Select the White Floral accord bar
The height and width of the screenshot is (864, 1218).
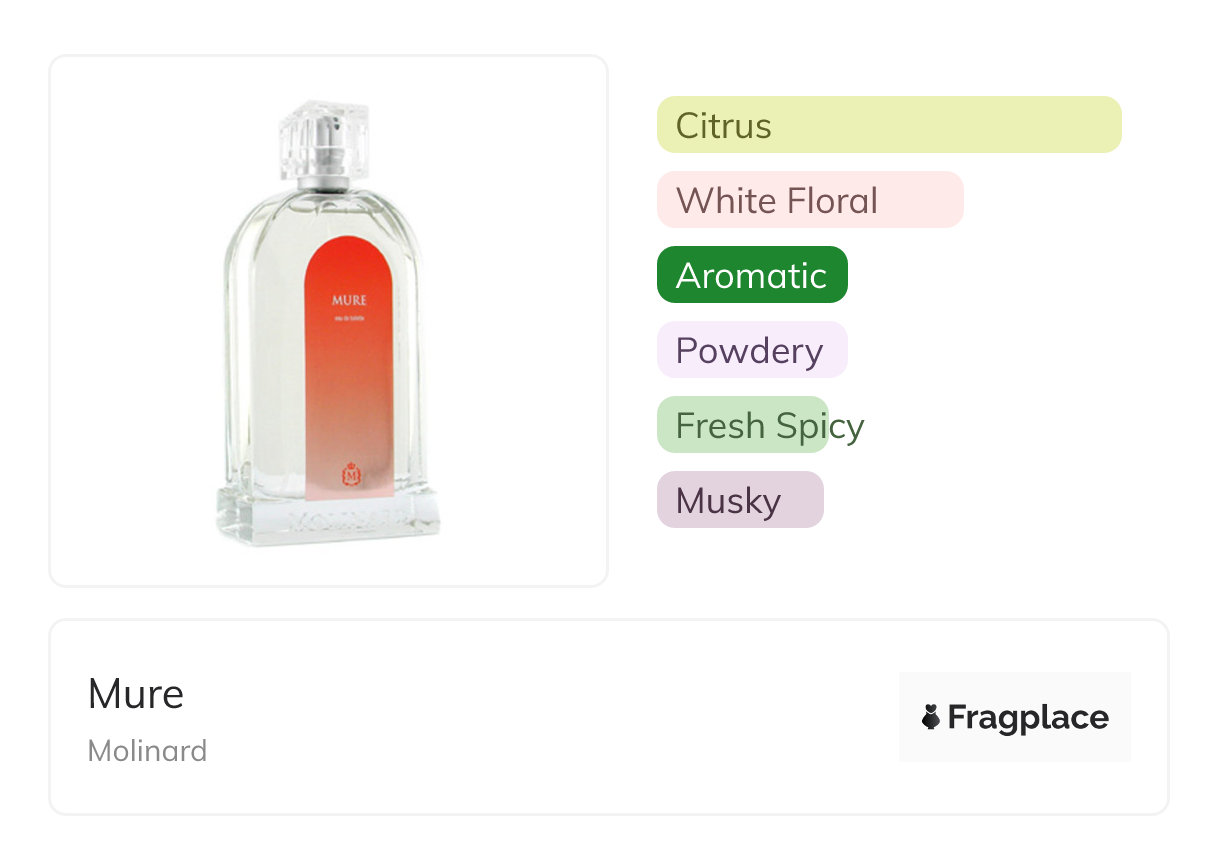click(809, 200)
